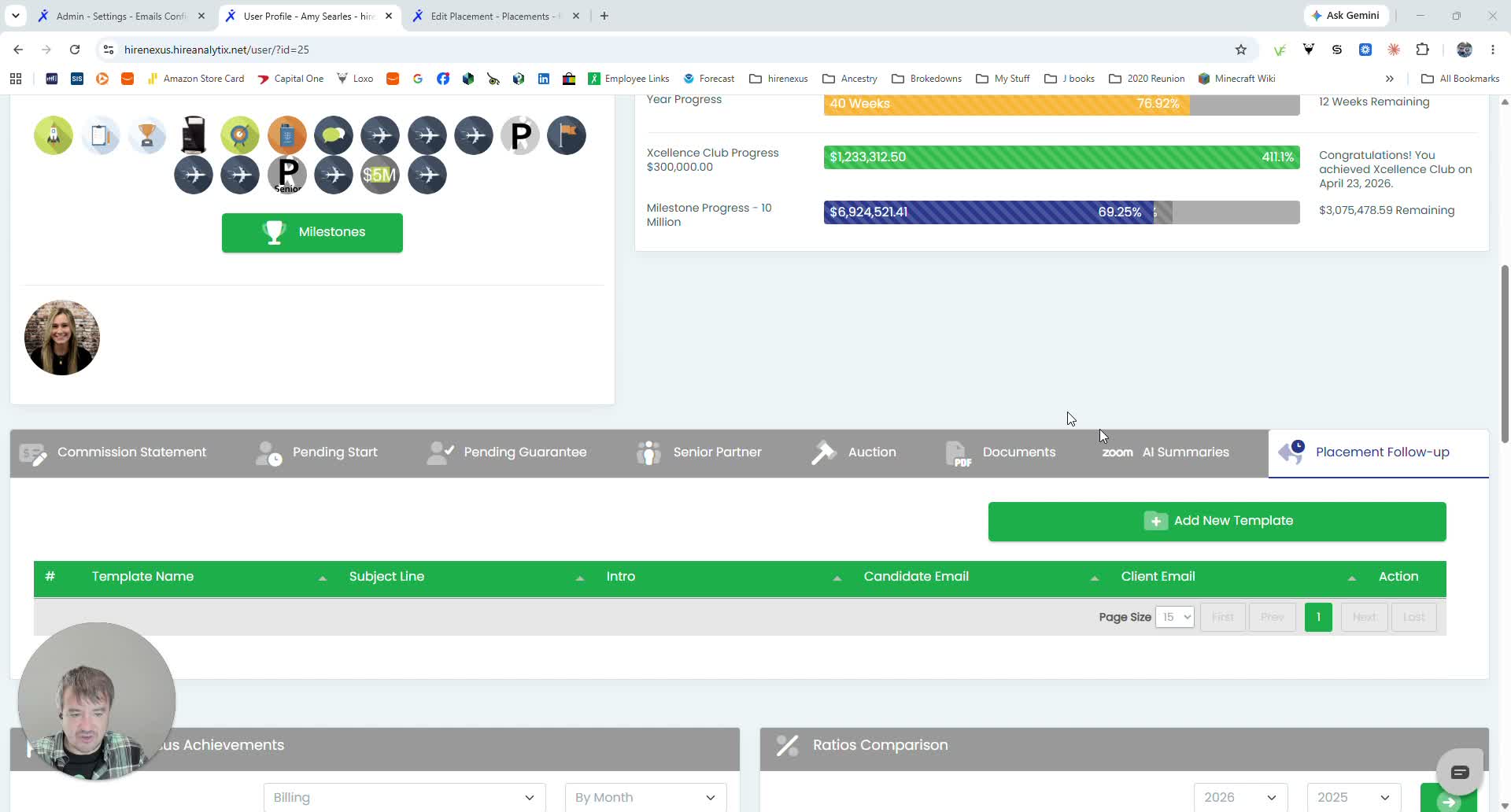Open the Facebook bookmark icon
Image resolution: width=1511 pixels, height=812 pixels.
pos(443,79)
